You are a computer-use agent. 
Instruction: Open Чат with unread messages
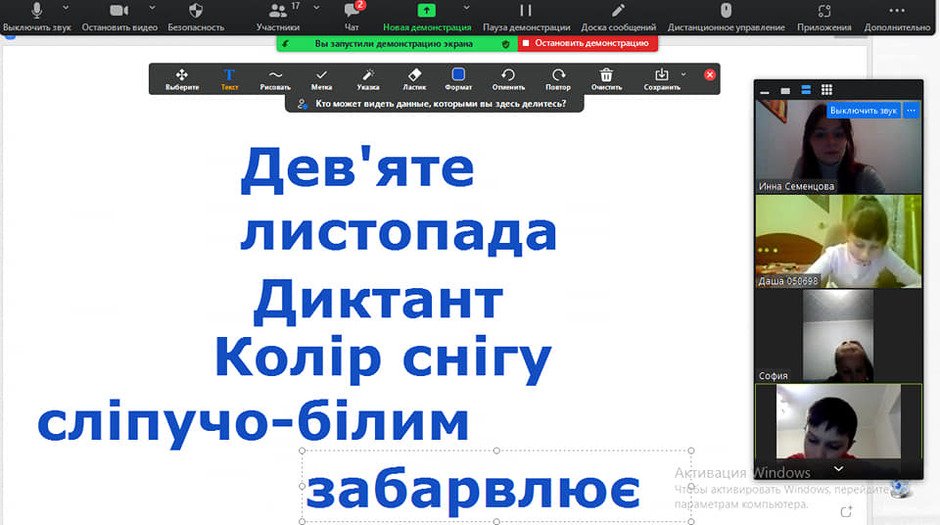(352, 17)
